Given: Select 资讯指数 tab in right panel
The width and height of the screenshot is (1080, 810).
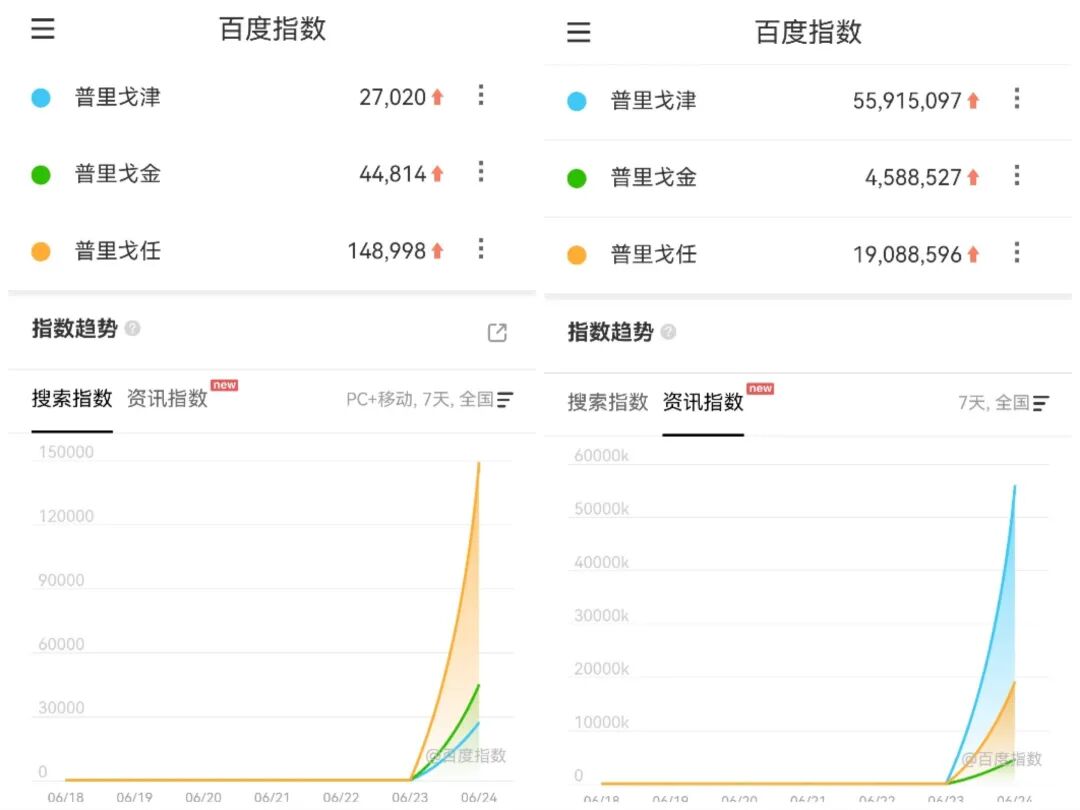Looking at the screenshot, I should tap(703, 402).
